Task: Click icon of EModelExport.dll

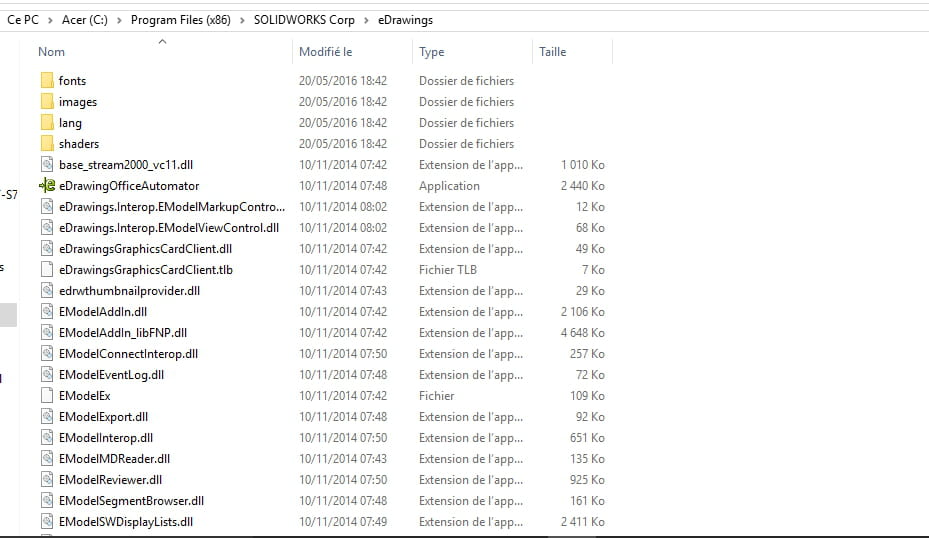Action: tap(47, 417)
